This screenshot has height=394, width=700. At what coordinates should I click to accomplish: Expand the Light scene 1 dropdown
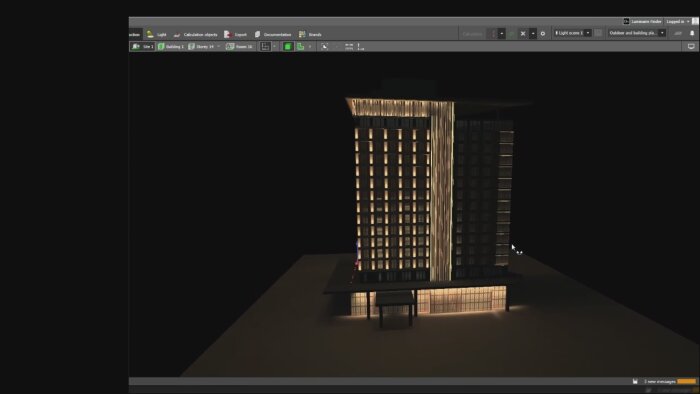pyautogui.click(x=588, y=33)
